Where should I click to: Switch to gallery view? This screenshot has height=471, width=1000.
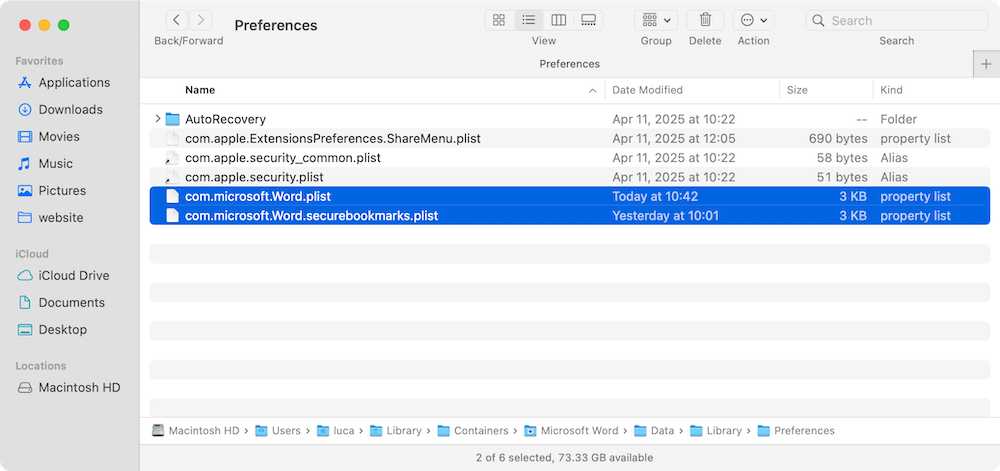pos(588,20)
